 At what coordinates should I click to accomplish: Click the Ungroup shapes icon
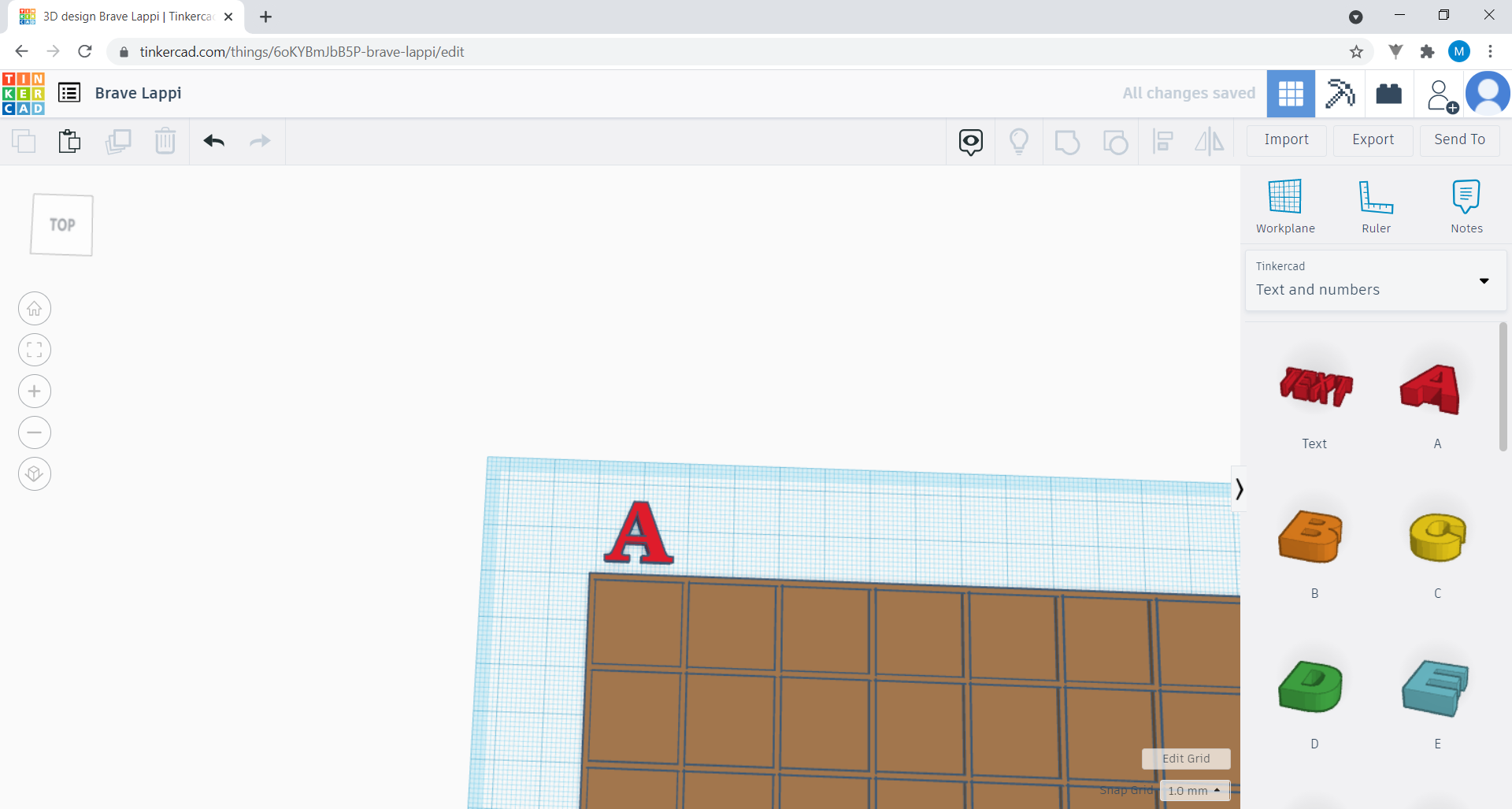pos(1115,142)
